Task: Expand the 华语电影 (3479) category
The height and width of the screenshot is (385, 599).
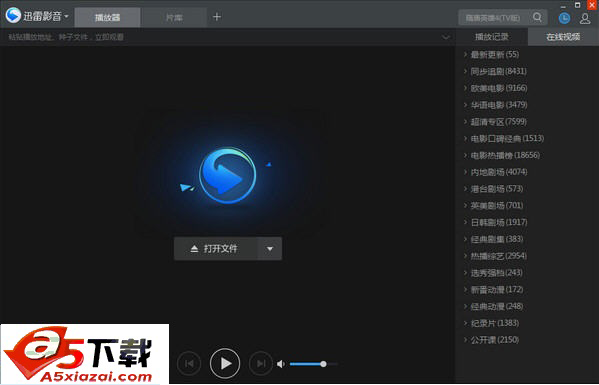Action: 465,105
